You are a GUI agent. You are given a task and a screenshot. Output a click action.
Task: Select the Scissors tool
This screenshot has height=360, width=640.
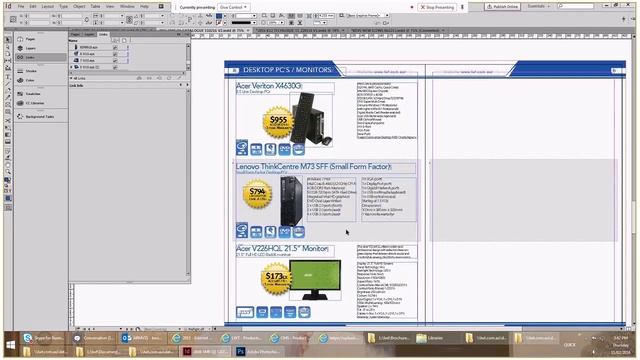pyautogui.click(x=8, y=121)
